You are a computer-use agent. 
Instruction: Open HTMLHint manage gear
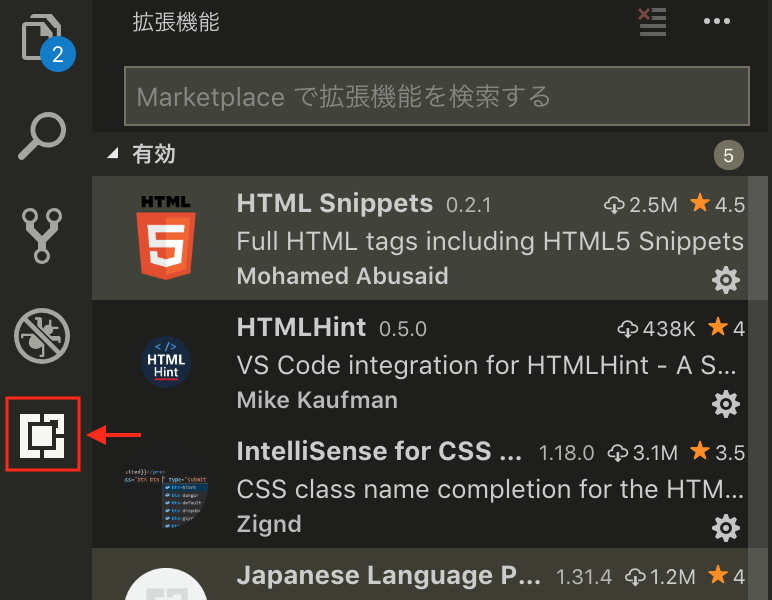[726, 404]
